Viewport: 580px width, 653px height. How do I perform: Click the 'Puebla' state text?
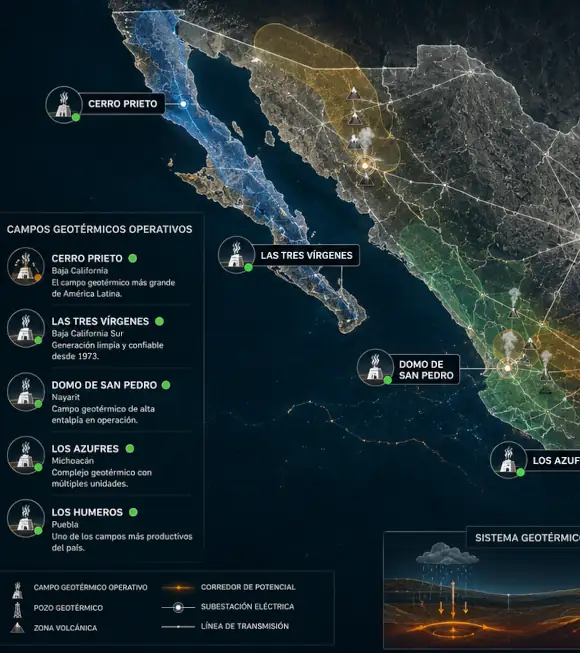click(x=65, y=525)
